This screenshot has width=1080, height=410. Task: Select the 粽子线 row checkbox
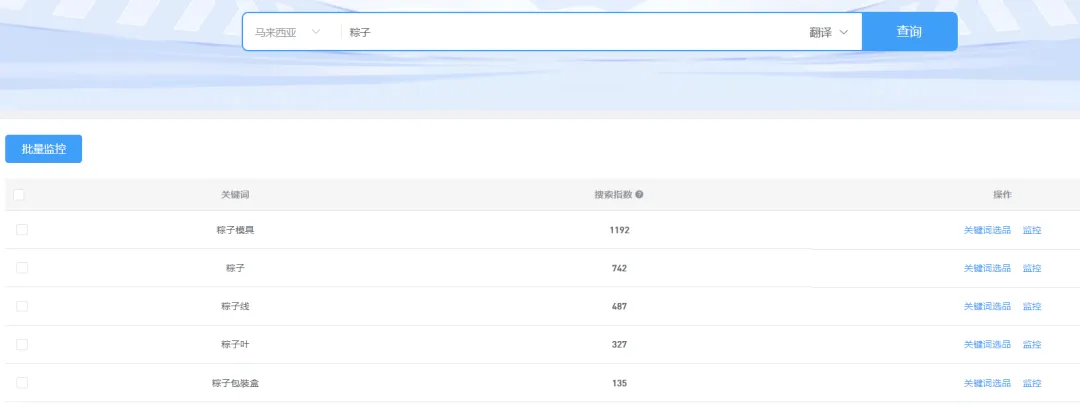pos(22,306)
